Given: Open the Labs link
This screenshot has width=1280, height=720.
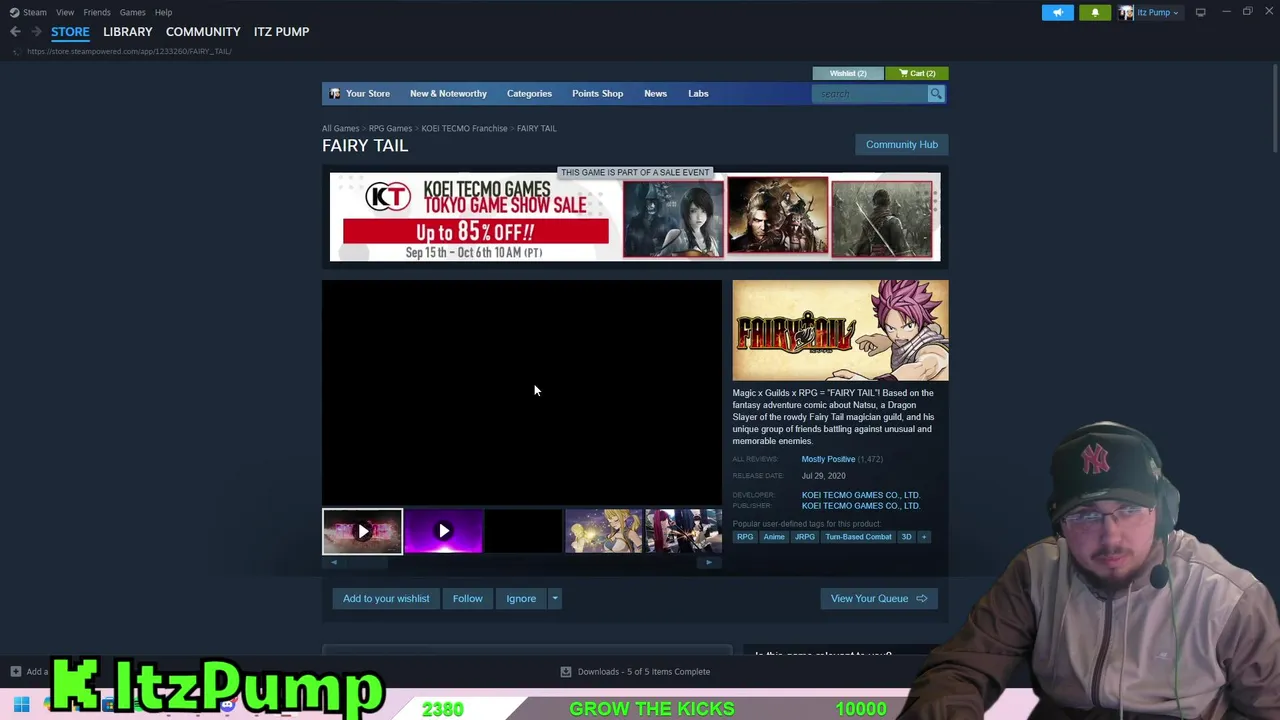Looking at the screenshot, I should [x=698, y=94].
